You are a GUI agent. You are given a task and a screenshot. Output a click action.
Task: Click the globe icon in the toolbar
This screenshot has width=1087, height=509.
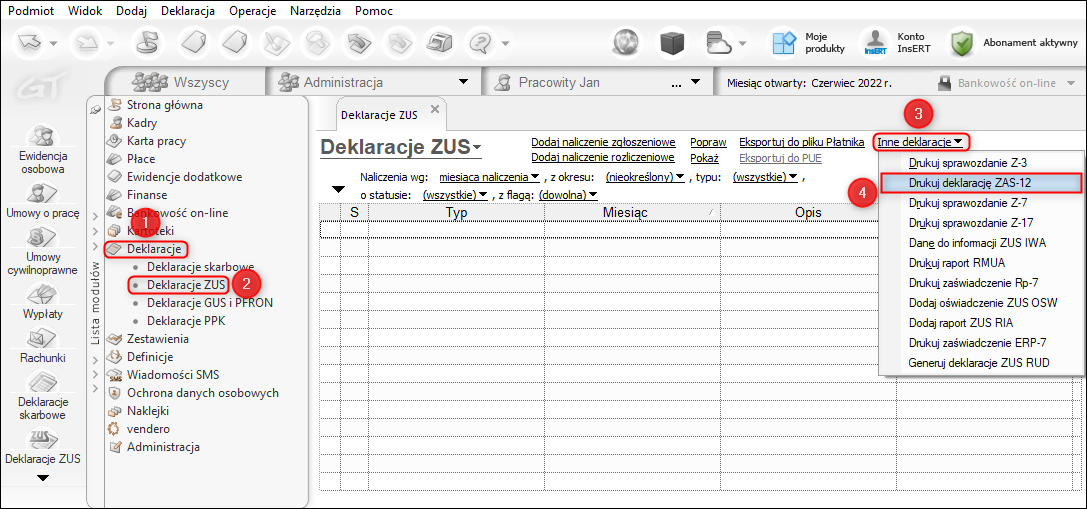coord(627,44)
